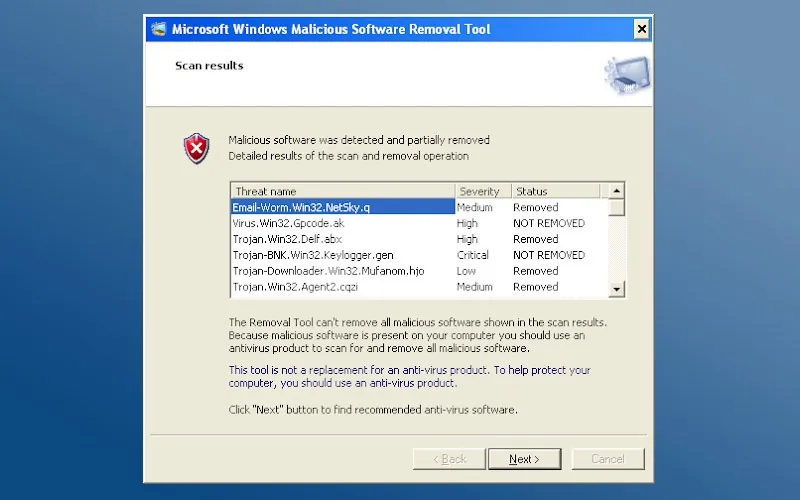
Task: Click the computer scan graphic icon
Action: pos(627,75)
